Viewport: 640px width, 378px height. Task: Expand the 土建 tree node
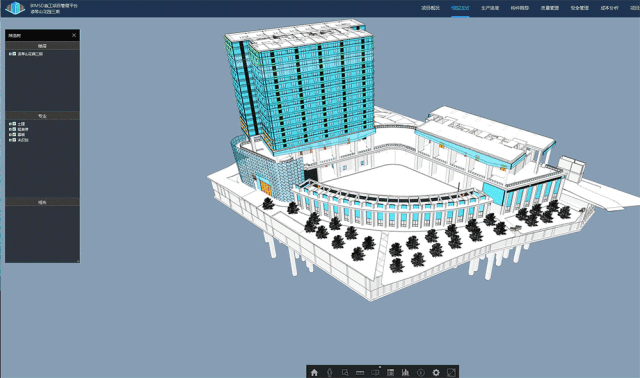(10, 124)
